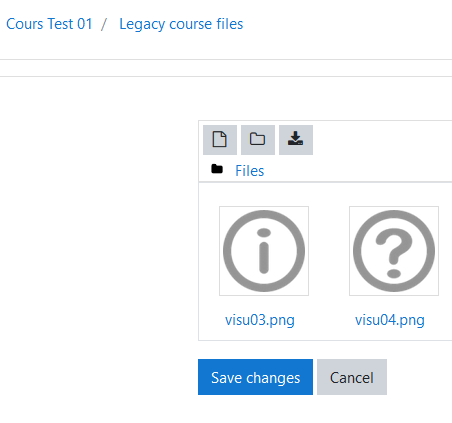Click the blank file area below the thumbnails

(x=325, y=334)
